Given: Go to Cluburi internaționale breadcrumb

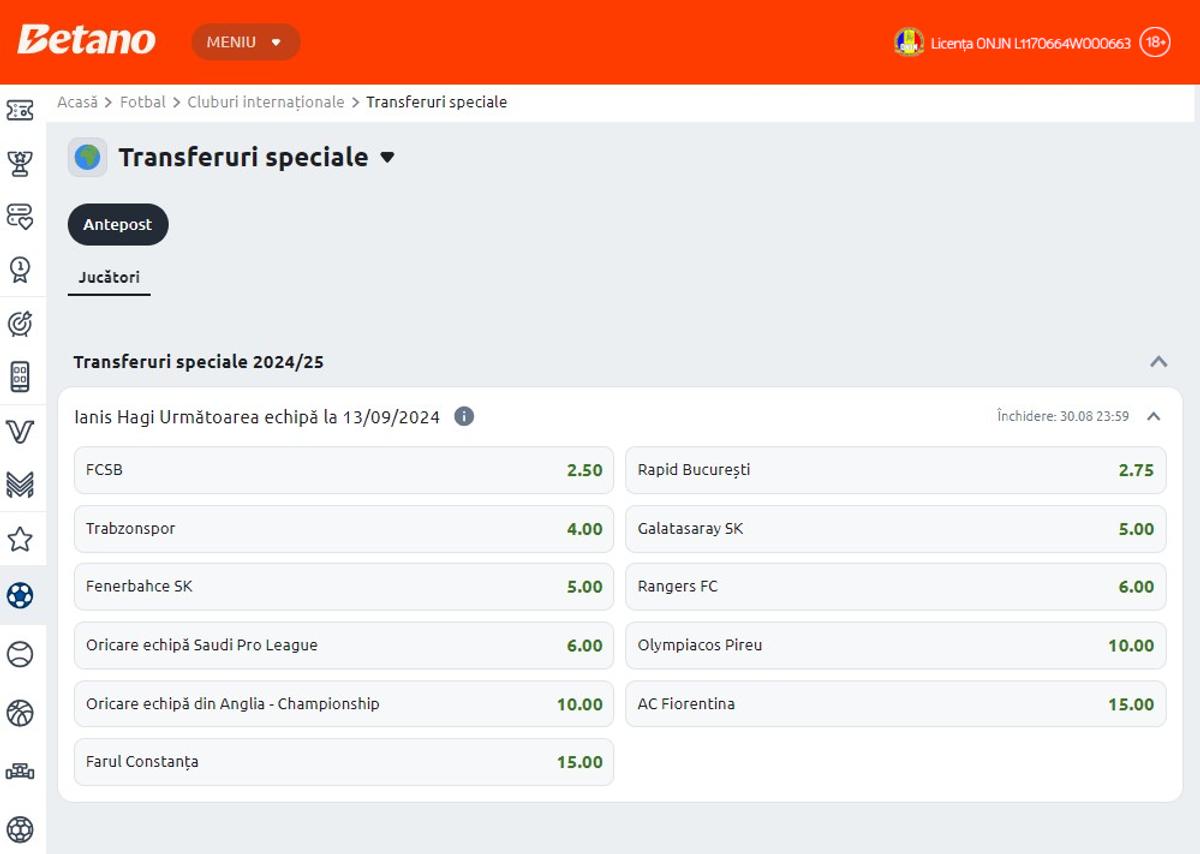Looking at the screenshot, I should [266, 102].
